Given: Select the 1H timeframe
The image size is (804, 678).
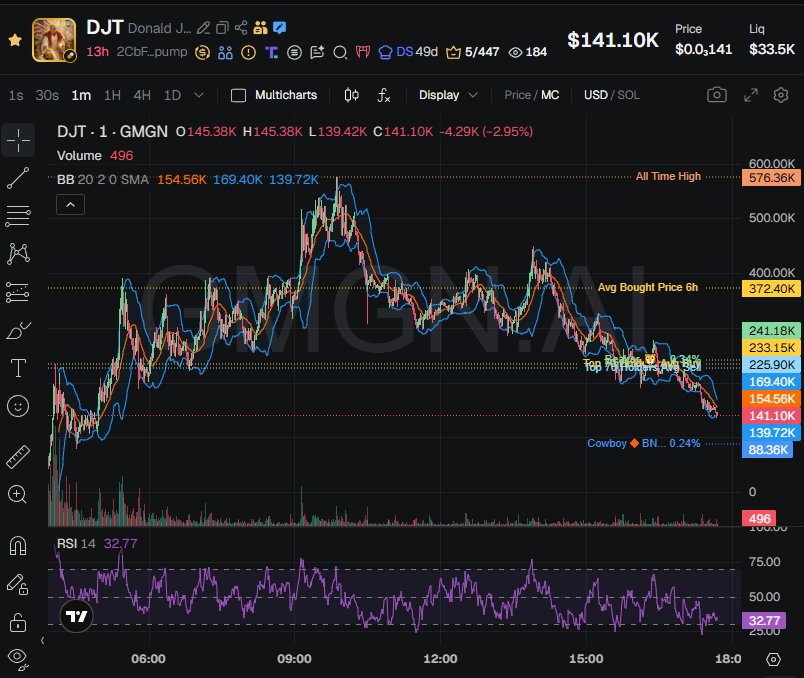Looking at the screenshot, I should coord(112,95).
